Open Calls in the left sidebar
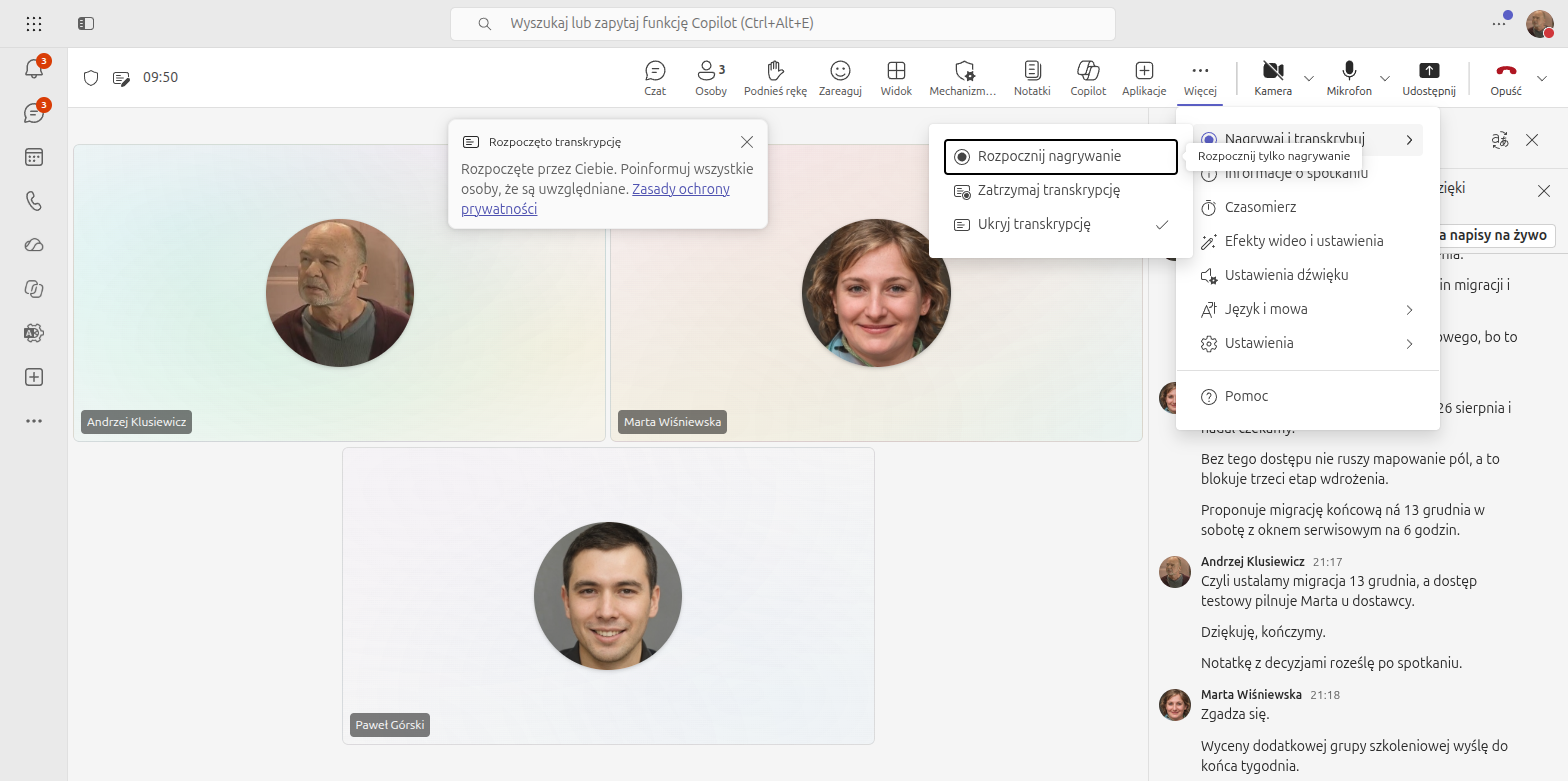The height and width of the screenshot is (781, 1568). [34, 201]
